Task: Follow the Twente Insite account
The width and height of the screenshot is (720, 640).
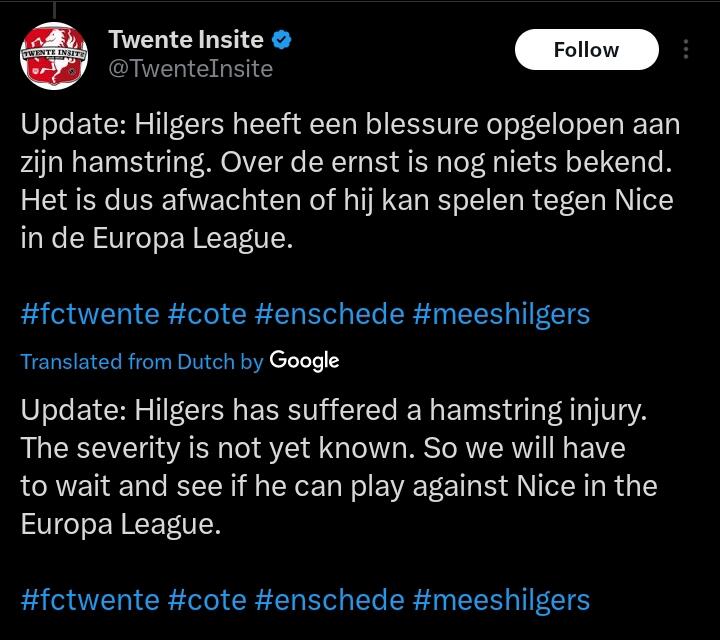Action: coord(586,50)
